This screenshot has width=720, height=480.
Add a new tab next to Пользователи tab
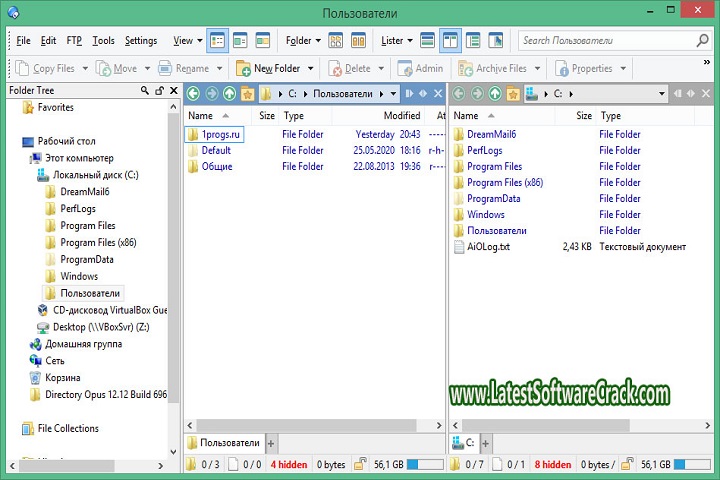[270, 442]
